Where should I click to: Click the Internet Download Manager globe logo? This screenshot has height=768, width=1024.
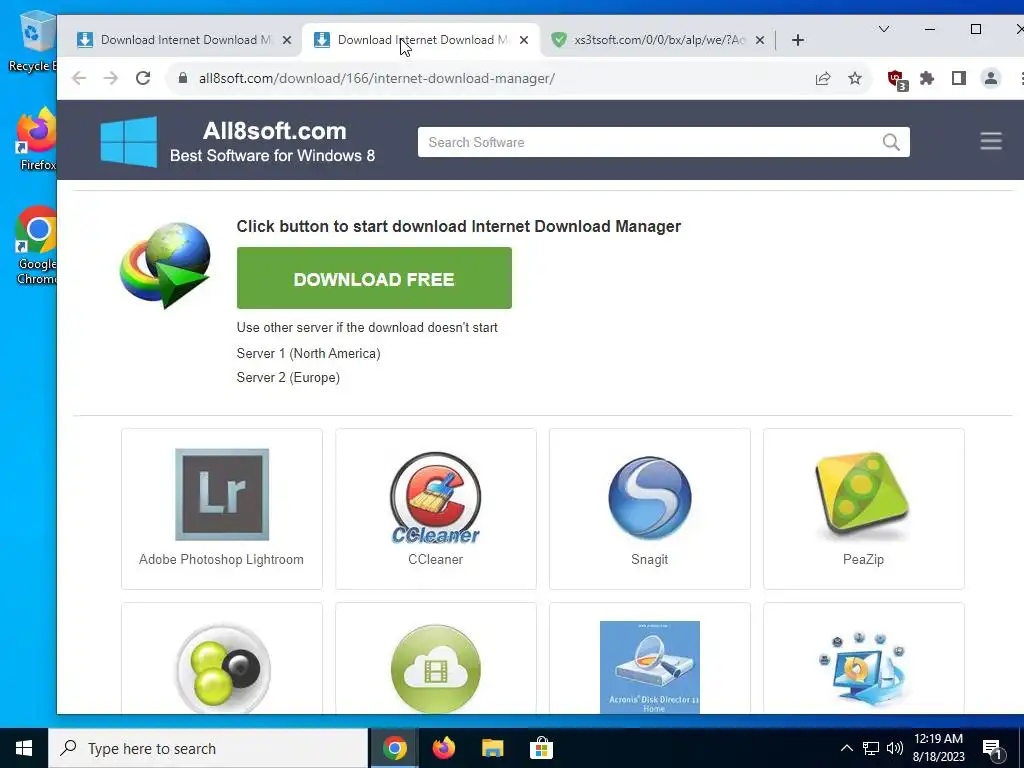(165, 265)
